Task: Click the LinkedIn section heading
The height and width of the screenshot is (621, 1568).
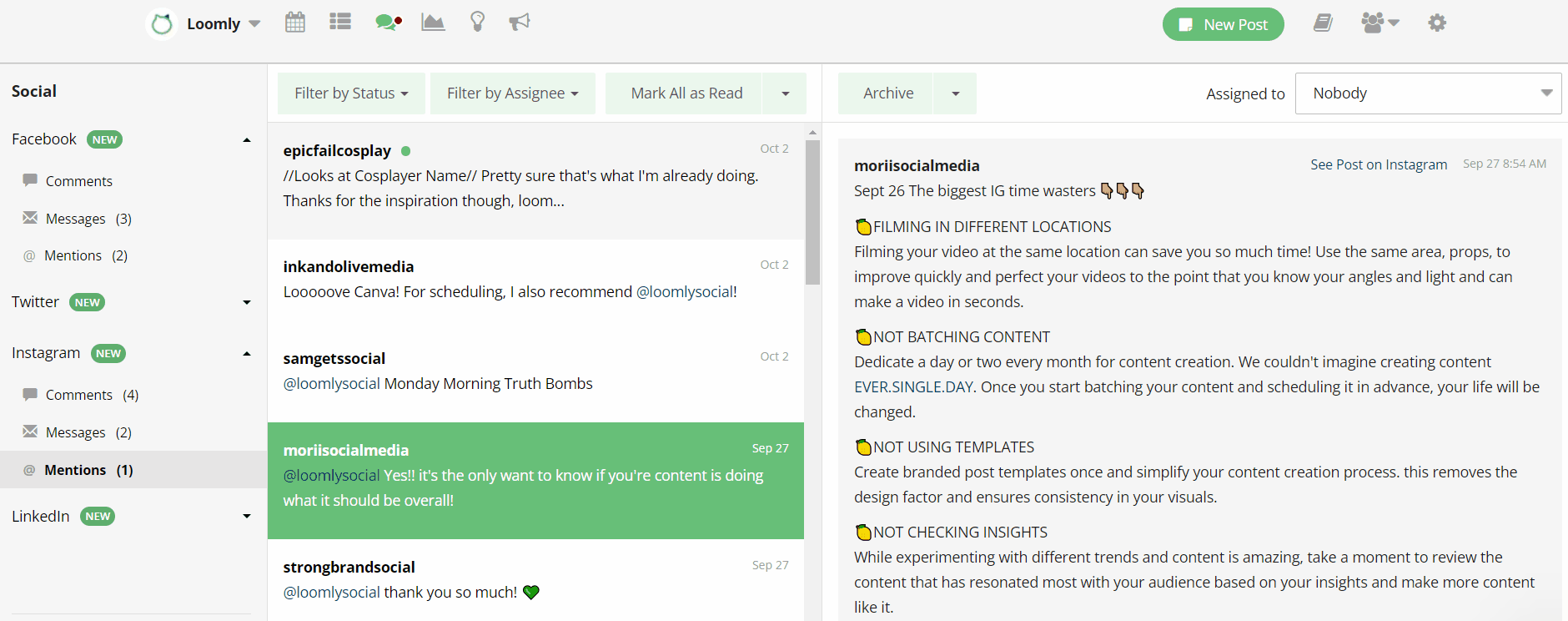Action: (41, 516)
